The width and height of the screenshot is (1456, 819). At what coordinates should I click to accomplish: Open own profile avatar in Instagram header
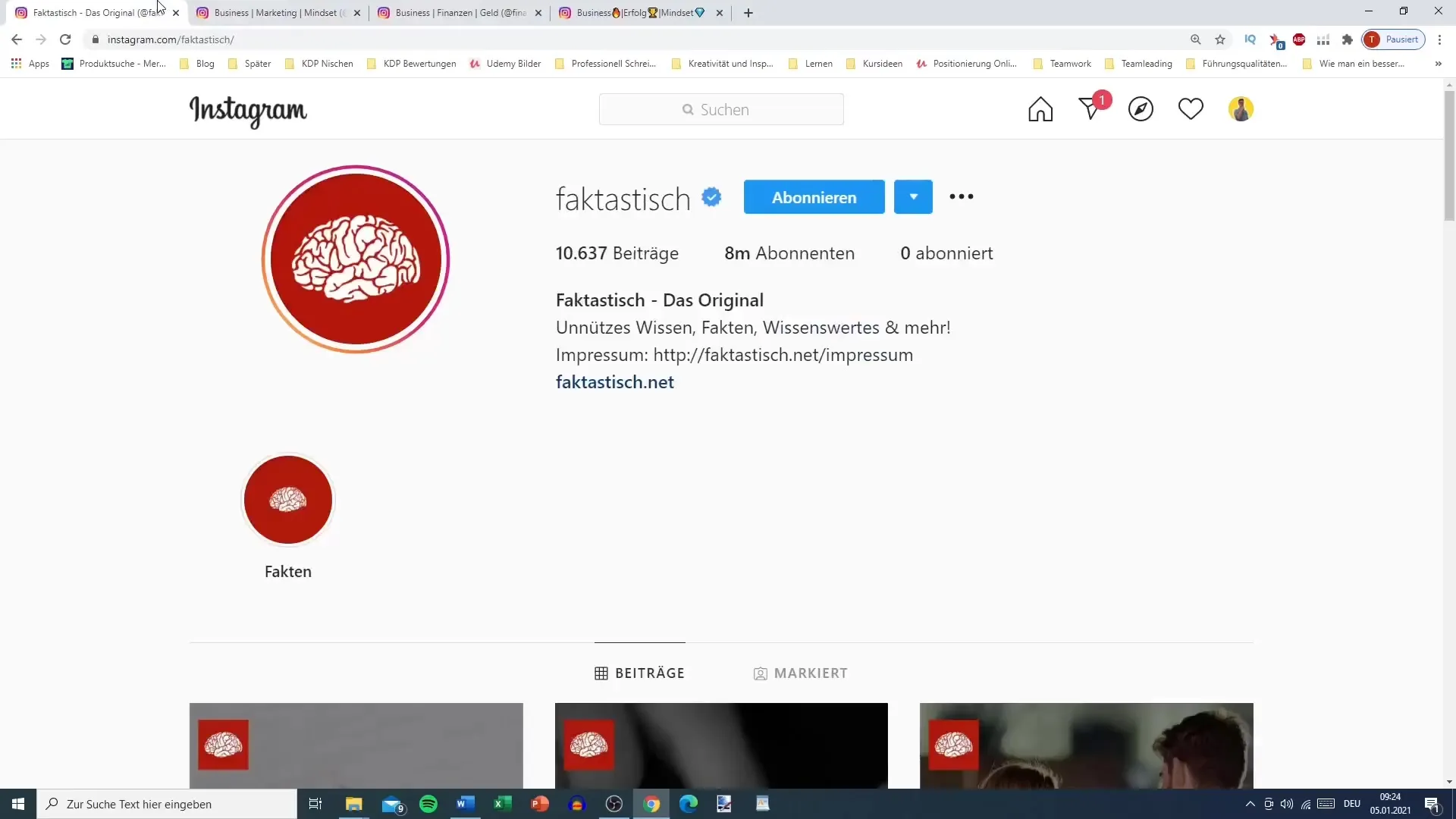[x=1241, y=109]
